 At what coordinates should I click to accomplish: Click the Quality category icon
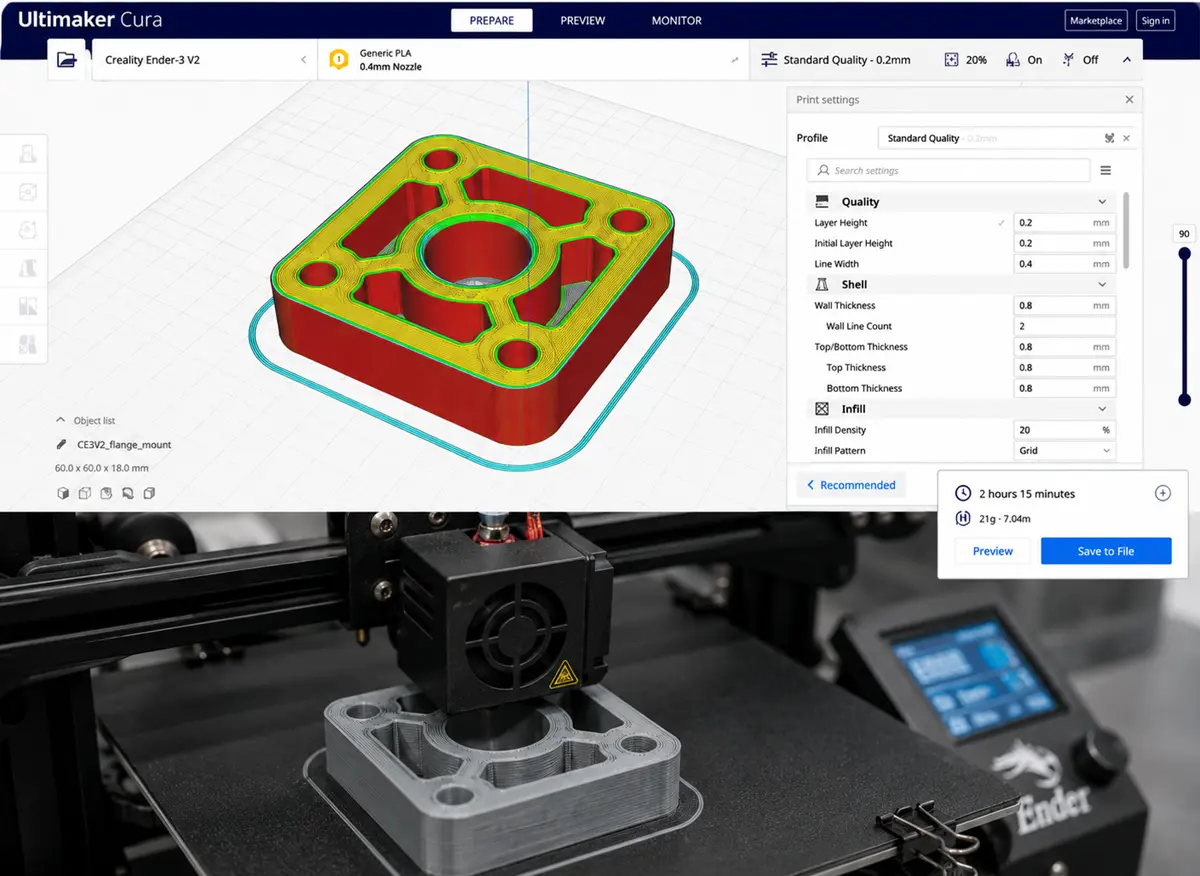point(822,202)
